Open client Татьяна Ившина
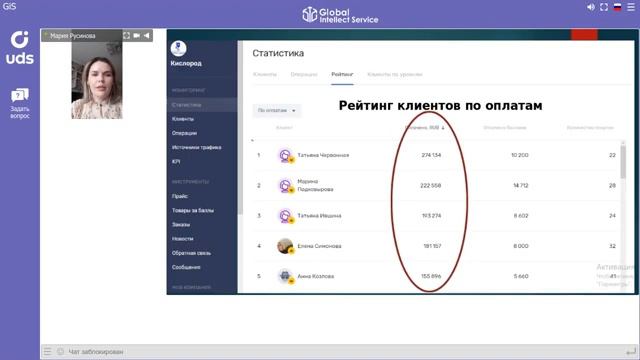This screenshot has width=640, height=360. coord(319,216)
